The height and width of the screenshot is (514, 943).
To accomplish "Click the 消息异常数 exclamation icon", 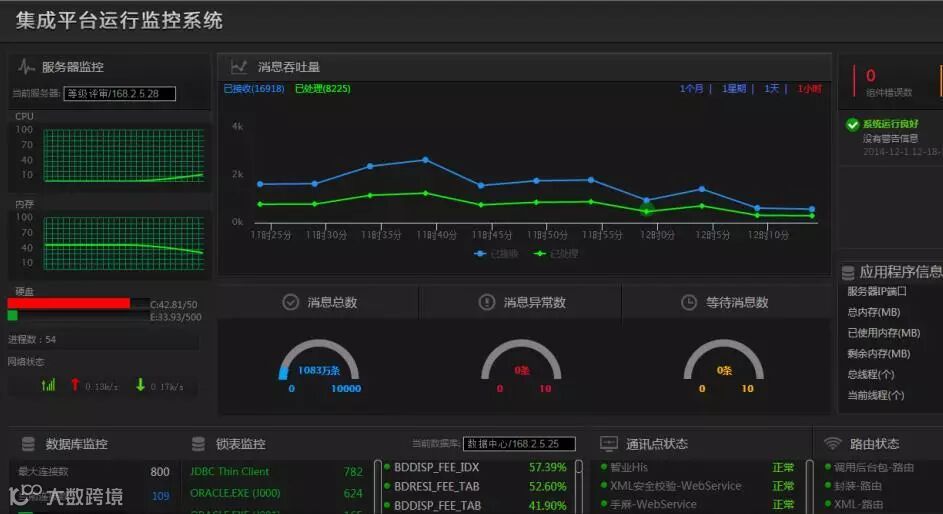I will pyautogui.click(x=487, y=302).
